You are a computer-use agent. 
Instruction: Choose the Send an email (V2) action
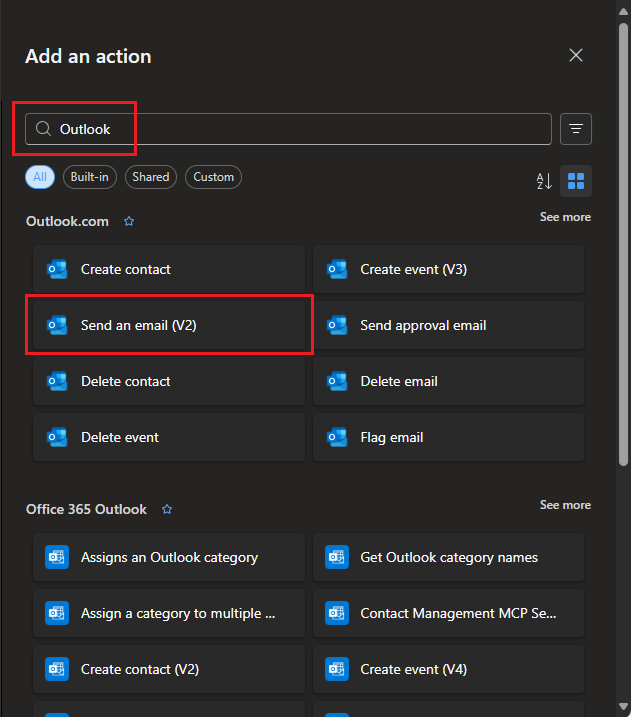click(169, 325)
